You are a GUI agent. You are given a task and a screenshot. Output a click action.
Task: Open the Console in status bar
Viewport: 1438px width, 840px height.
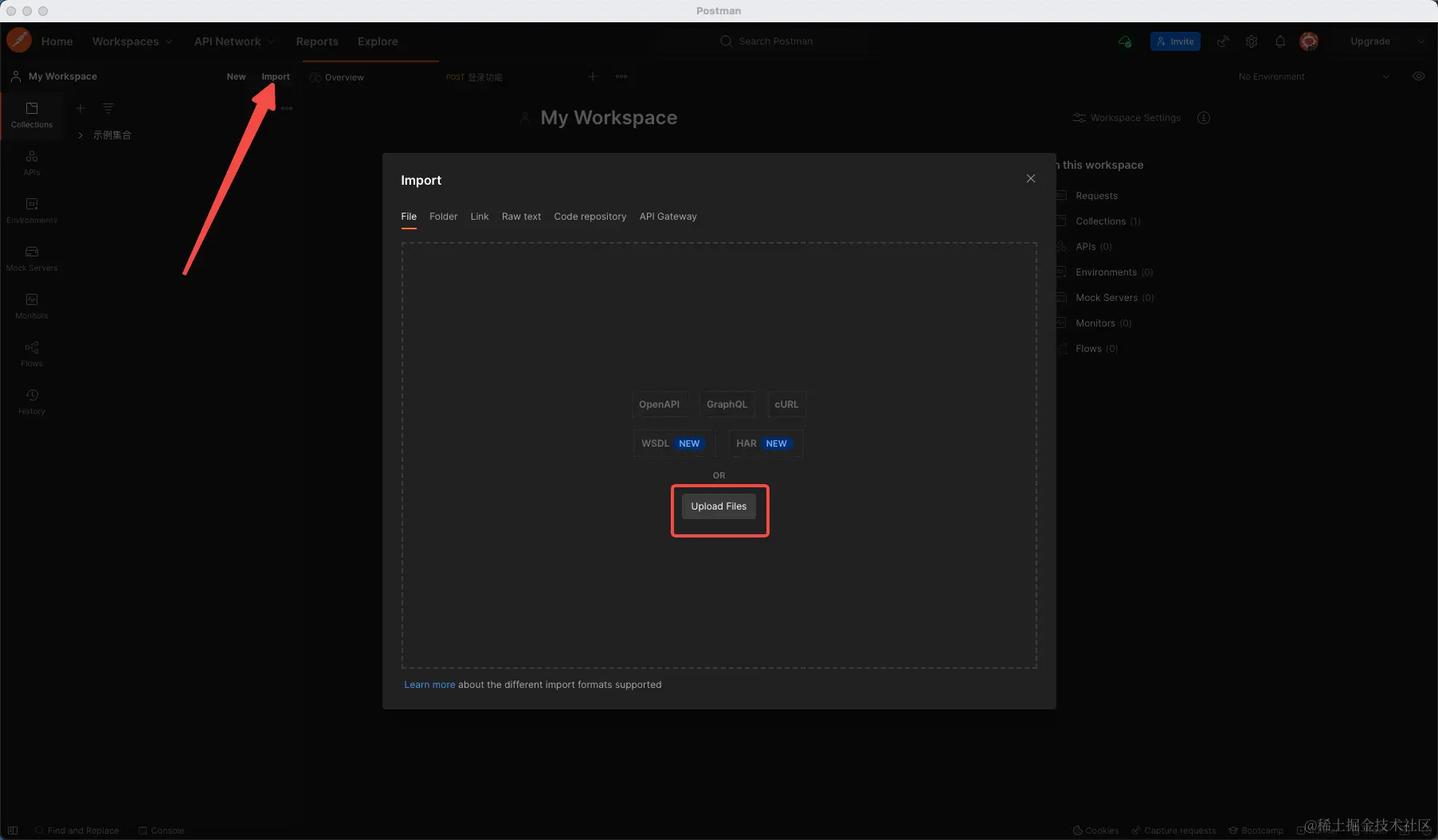[162, 830]
